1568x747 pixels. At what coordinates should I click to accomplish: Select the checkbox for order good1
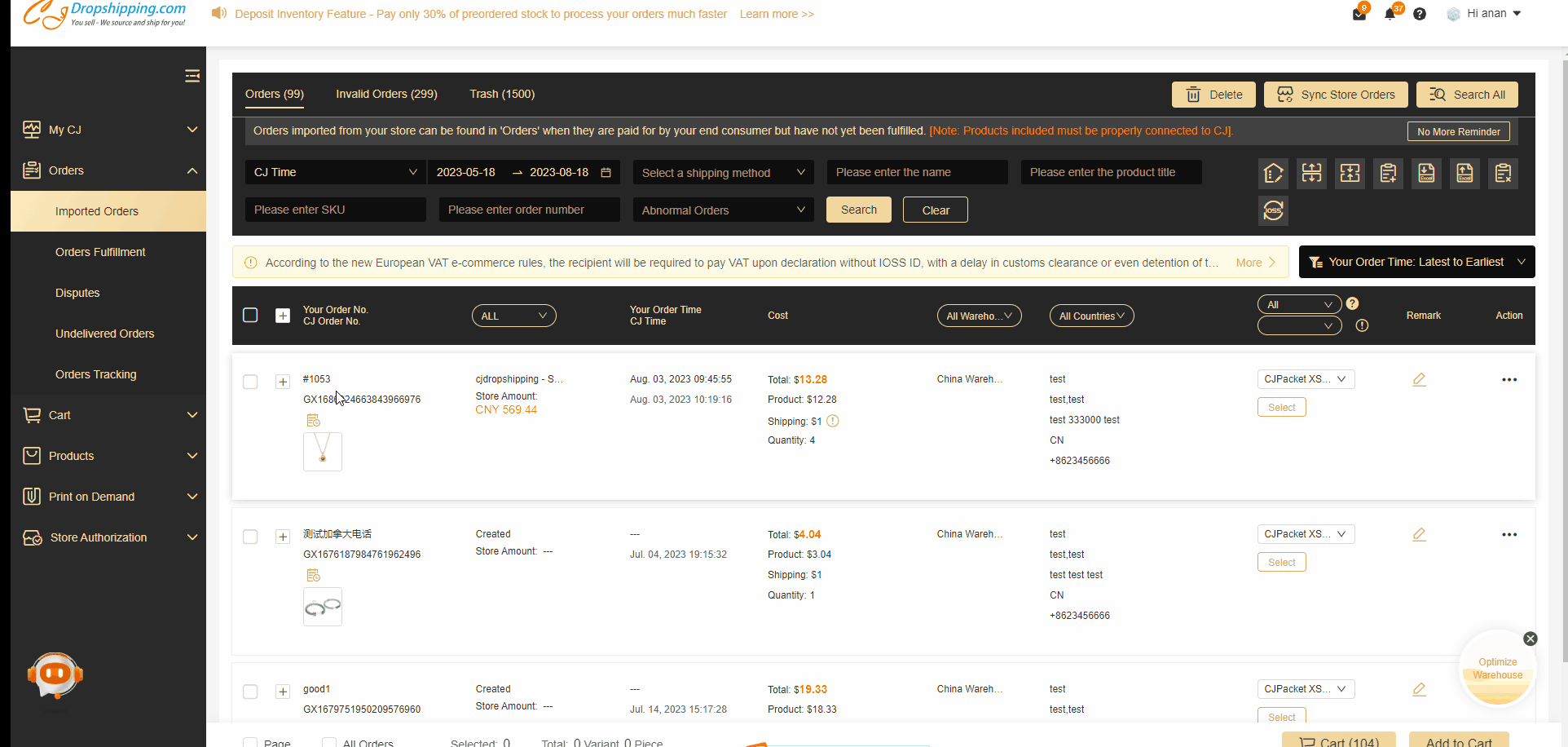(x=250, y=692)
